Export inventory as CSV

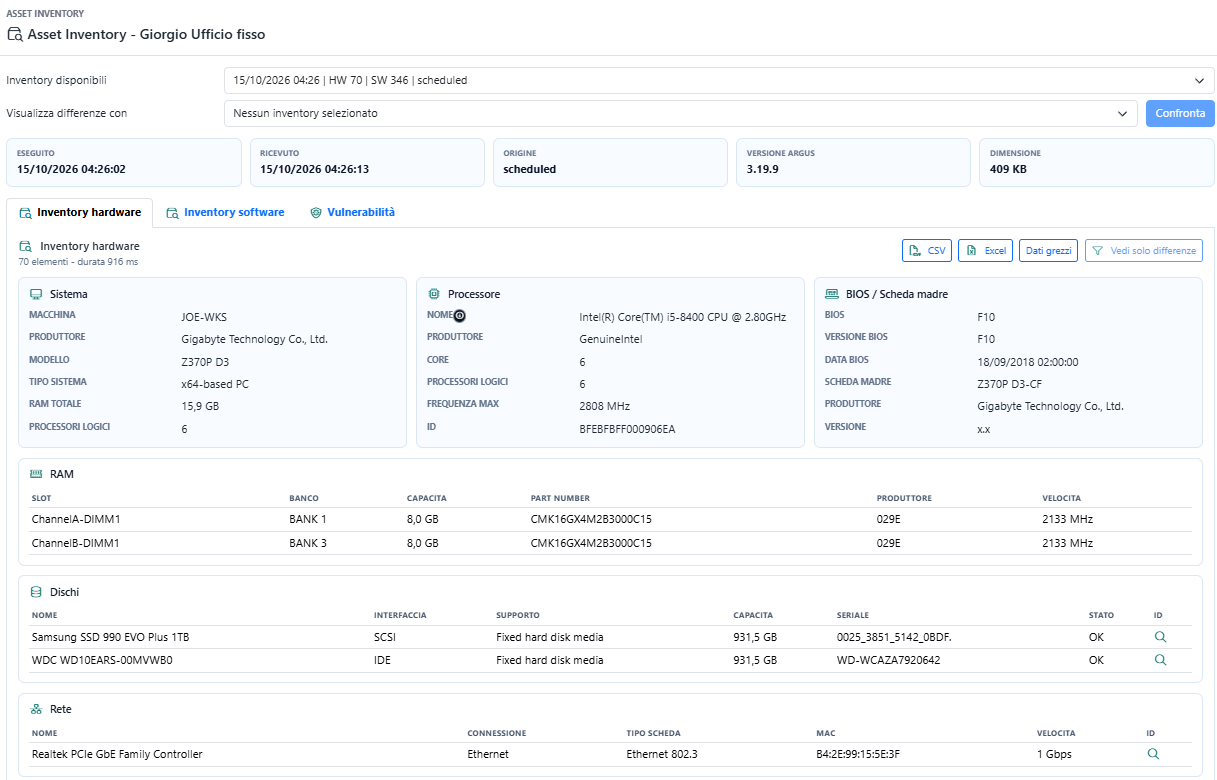tap(927, 251)
